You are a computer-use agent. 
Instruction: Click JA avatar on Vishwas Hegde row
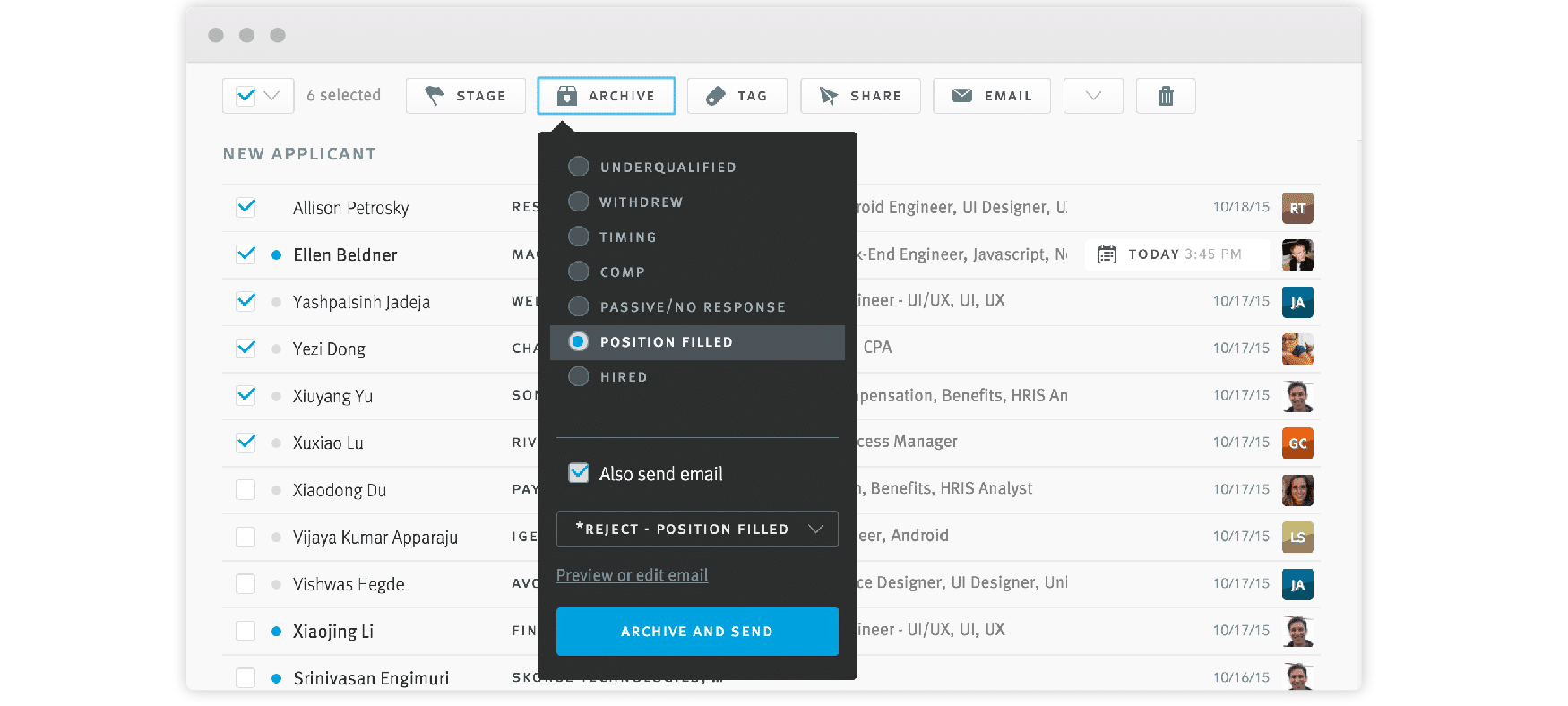pyautogui.click(x=1297, y=584)
